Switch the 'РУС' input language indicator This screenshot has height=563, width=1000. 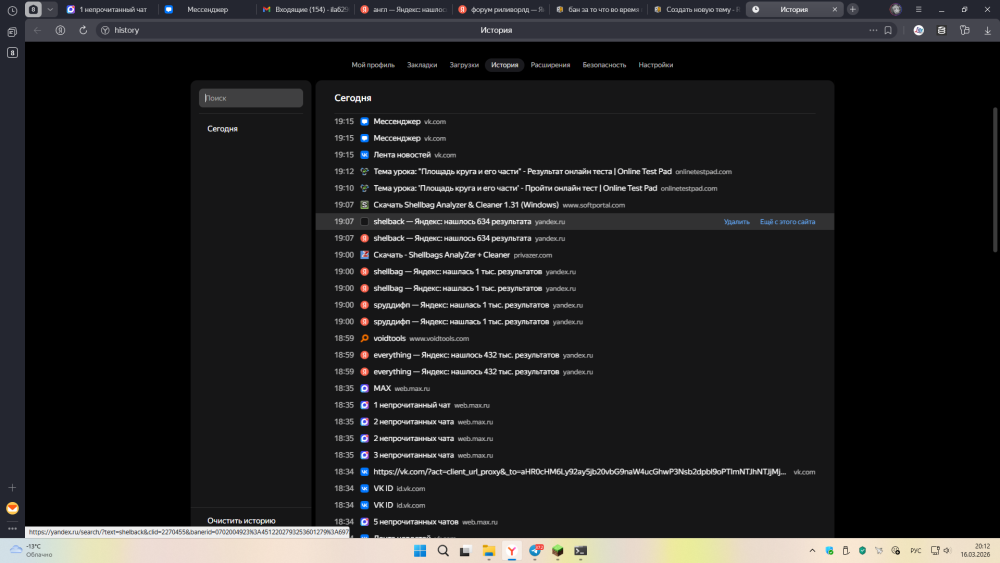click(916, 551)
